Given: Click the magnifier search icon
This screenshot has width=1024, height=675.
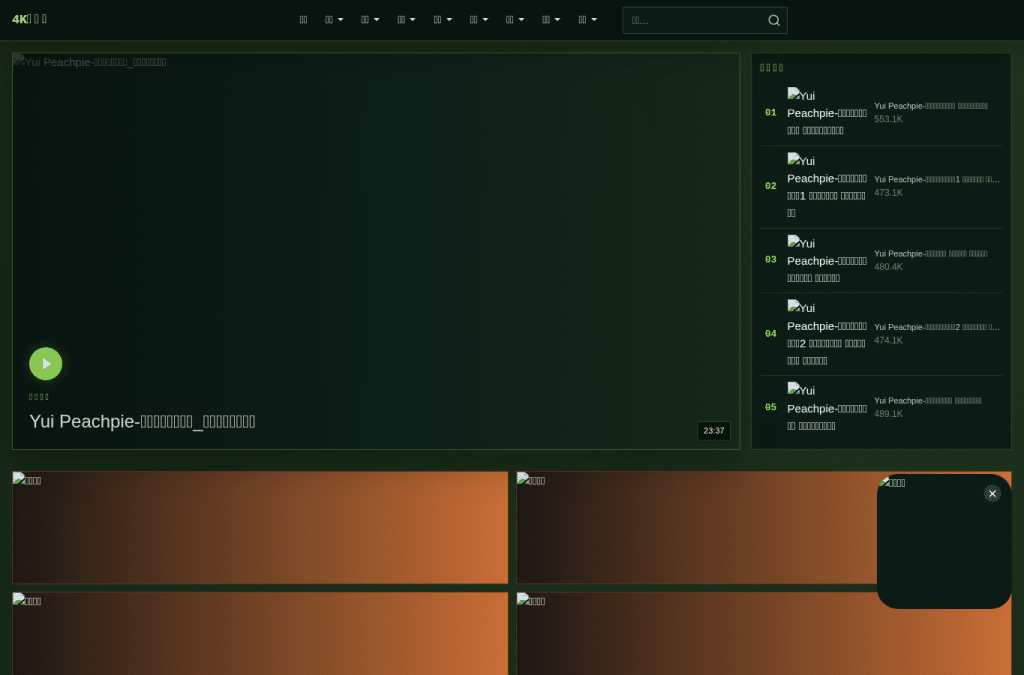Looking at the screenshot, I should [774, 20].
